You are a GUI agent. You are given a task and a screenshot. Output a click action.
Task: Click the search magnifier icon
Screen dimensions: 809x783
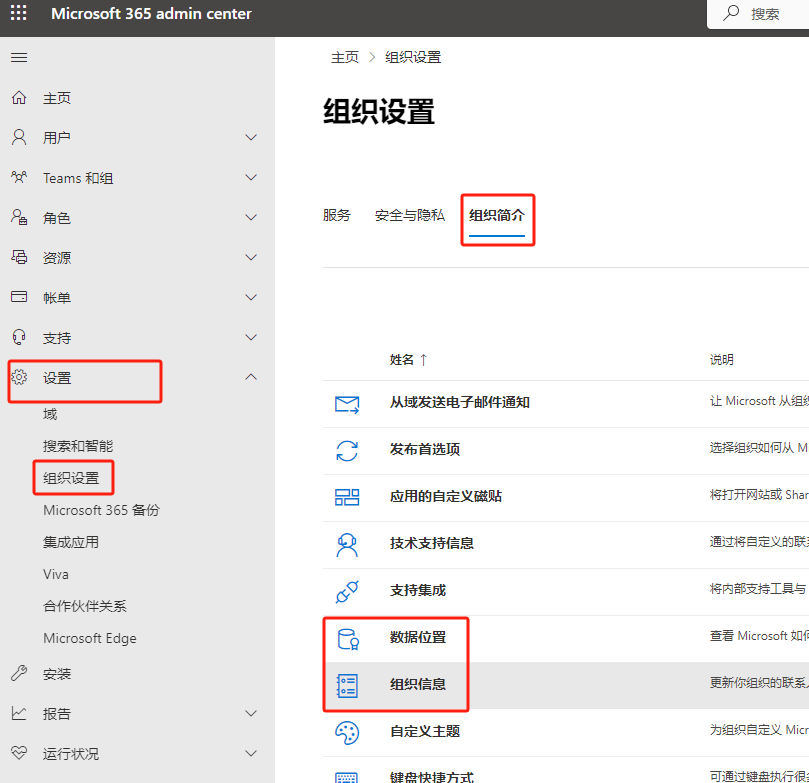(731, 13)
